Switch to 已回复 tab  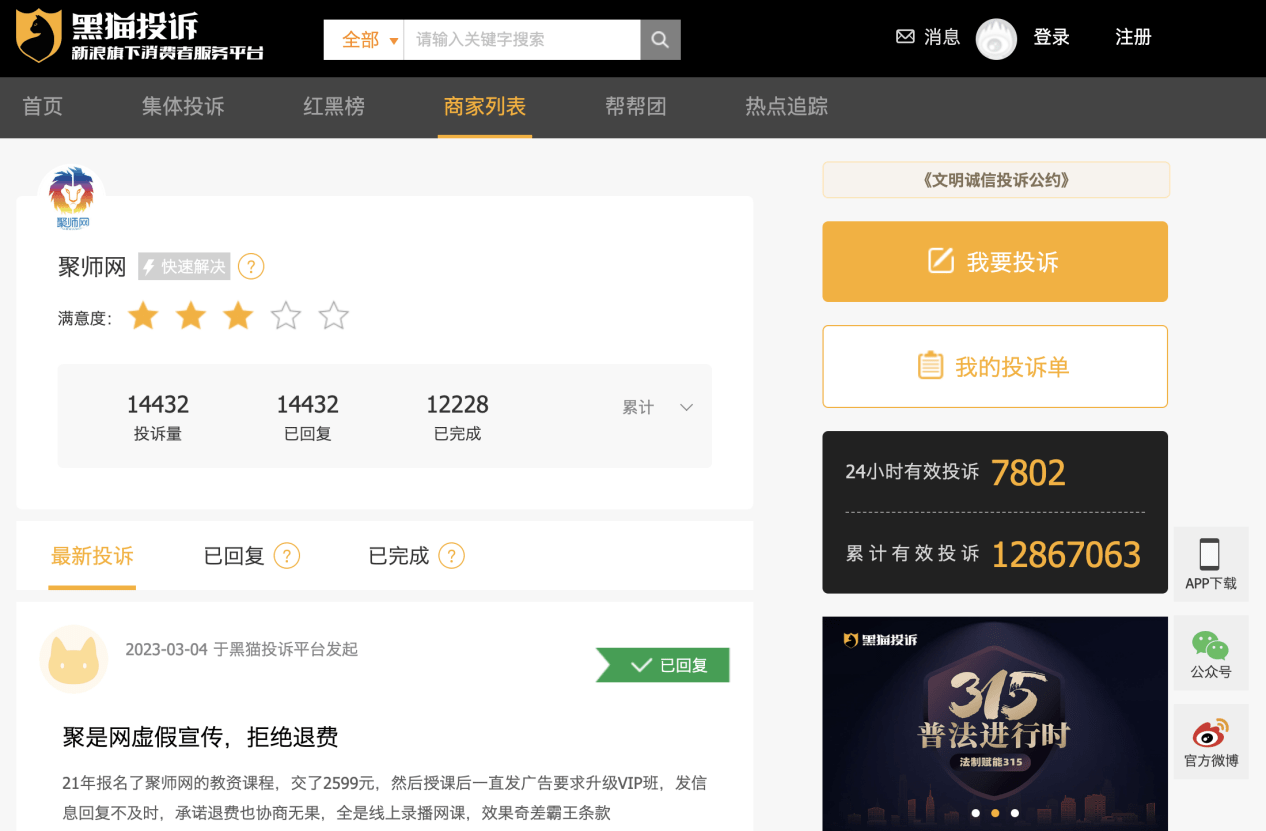[x=234, y=556]
